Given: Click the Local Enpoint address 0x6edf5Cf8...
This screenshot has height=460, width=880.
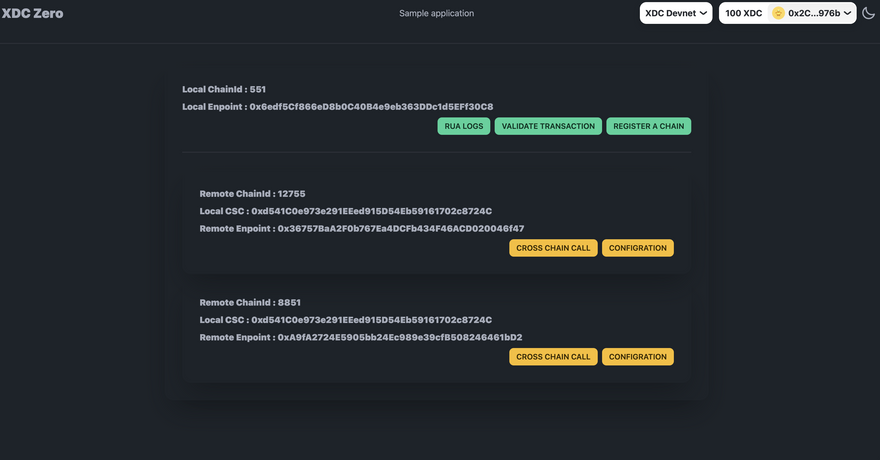Looking at the screenshot, I should click(x=371, y=106).
